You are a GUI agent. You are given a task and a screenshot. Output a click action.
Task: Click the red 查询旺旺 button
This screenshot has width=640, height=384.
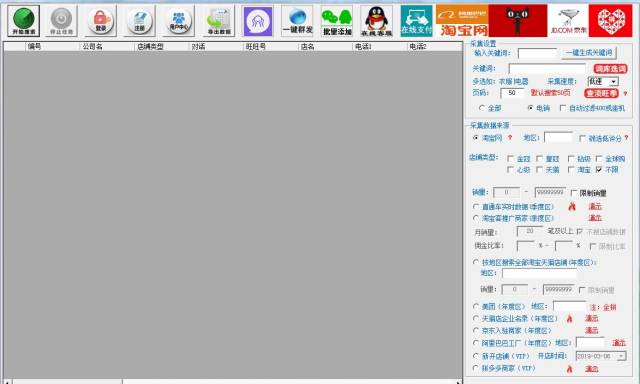601,93
